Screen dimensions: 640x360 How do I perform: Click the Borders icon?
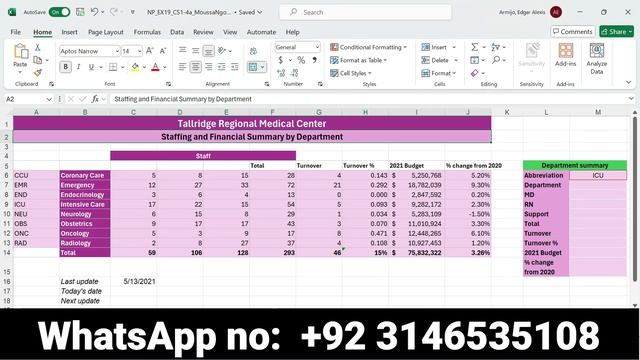(113, 67)
